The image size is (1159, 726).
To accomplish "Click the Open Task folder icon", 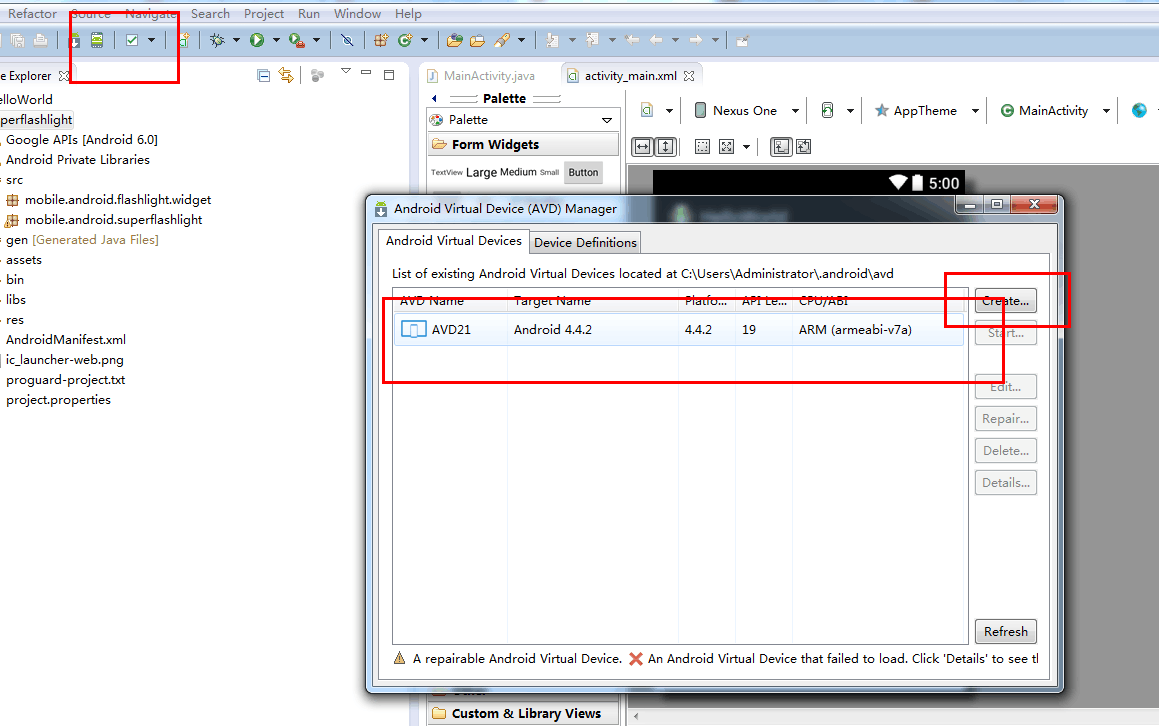I will pos(477,41).
